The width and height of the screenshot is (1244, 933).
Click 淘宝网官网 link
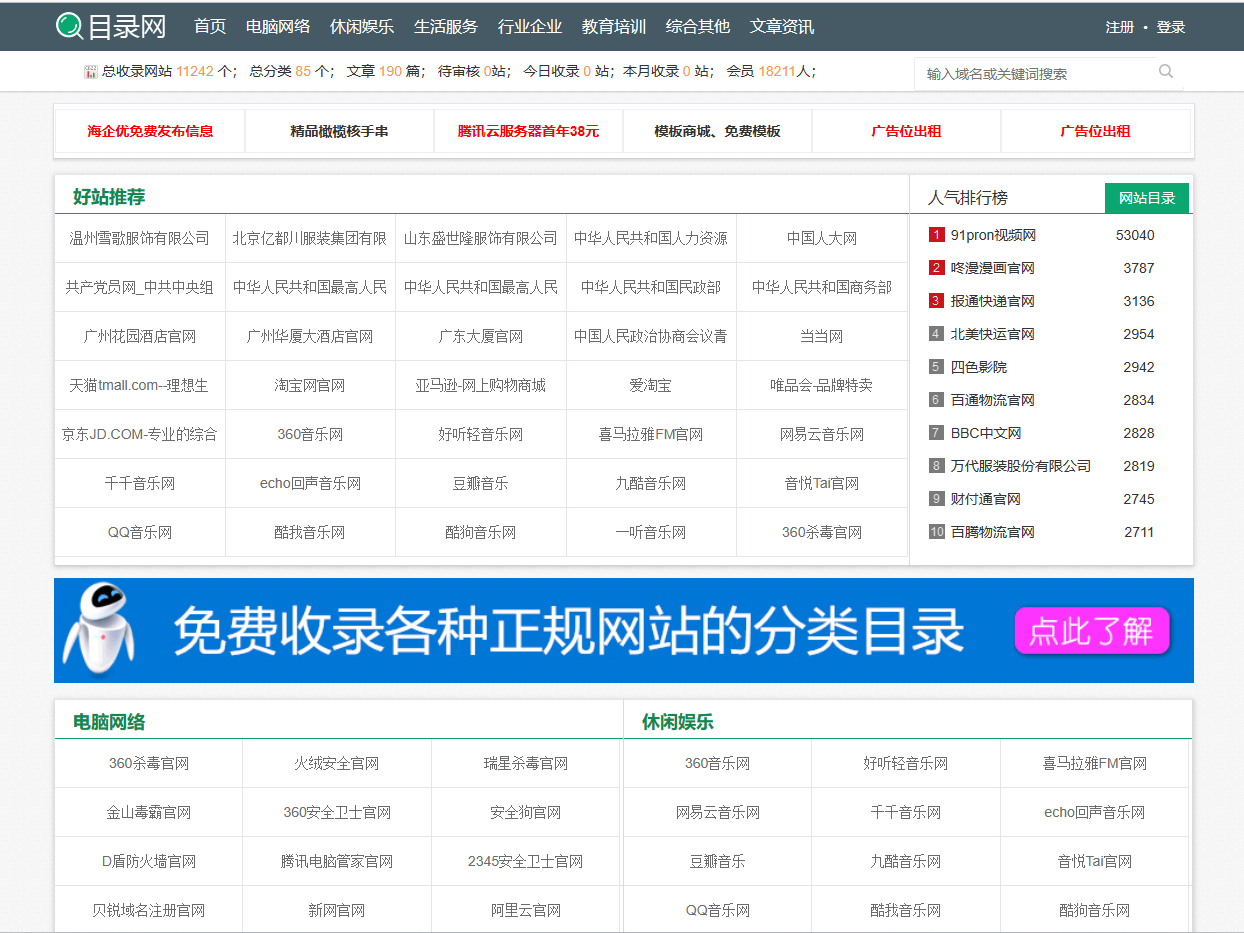tap(310, 385)
